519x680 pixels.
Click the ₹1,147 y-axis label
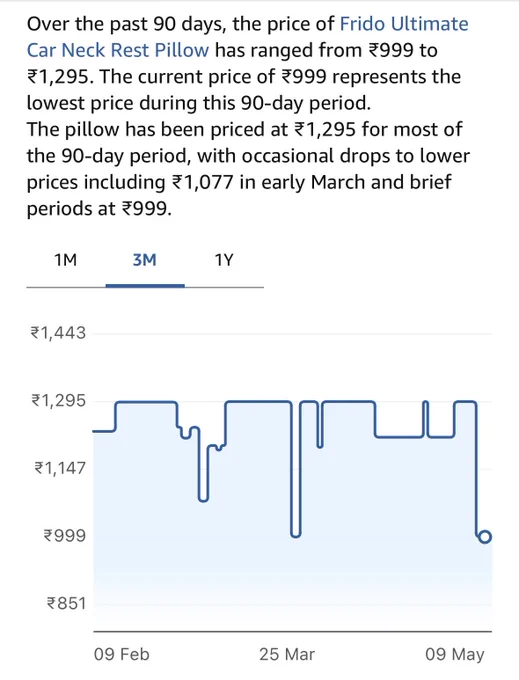(60, 468)
